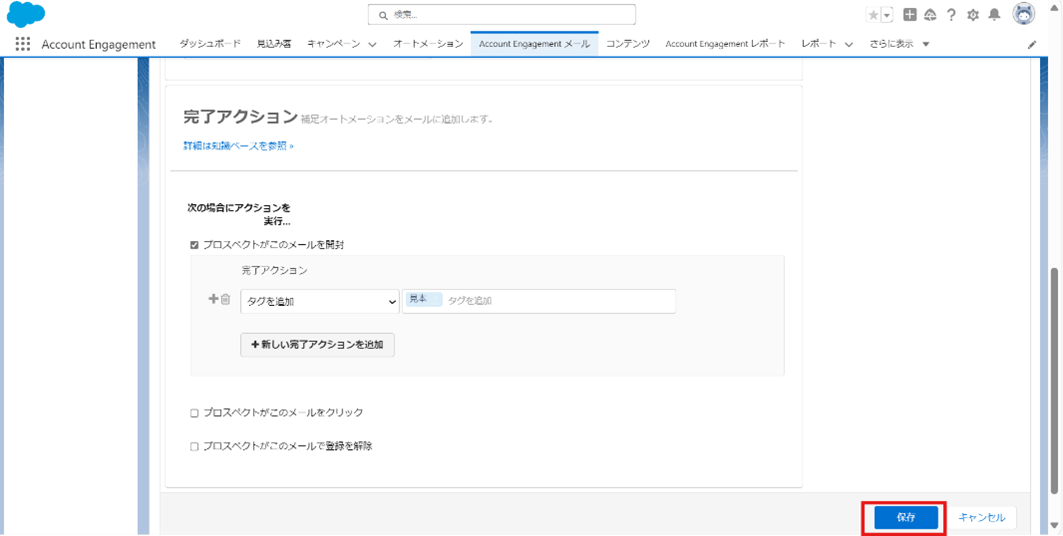Click the scrollbar down arrow
1063x536 pixels.
1056,525
